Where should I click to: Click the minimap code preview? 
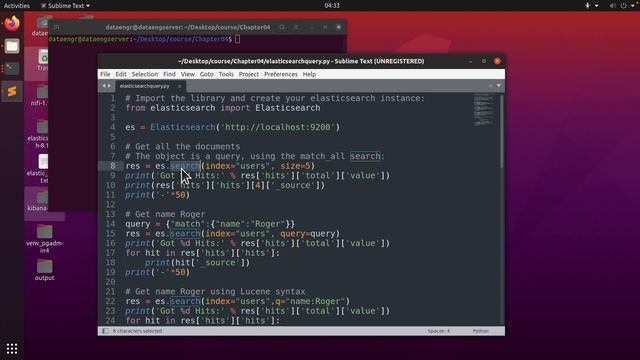tap(483, 109)
